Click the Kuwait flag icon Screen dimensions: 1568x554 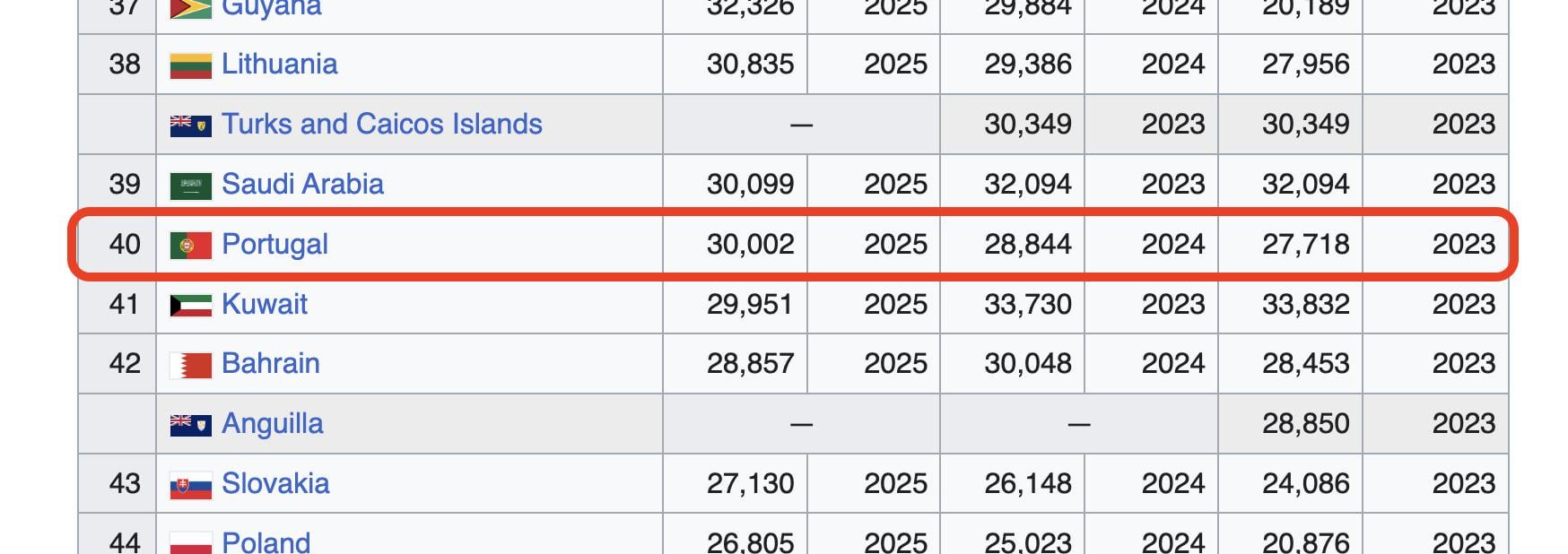(x=190, y=306)
